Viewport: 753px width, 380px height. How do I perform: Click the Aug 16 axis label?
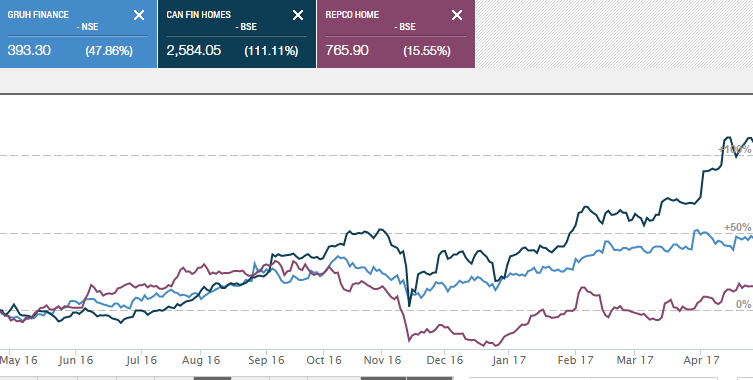pyautogui.click(x=201, y=360)
